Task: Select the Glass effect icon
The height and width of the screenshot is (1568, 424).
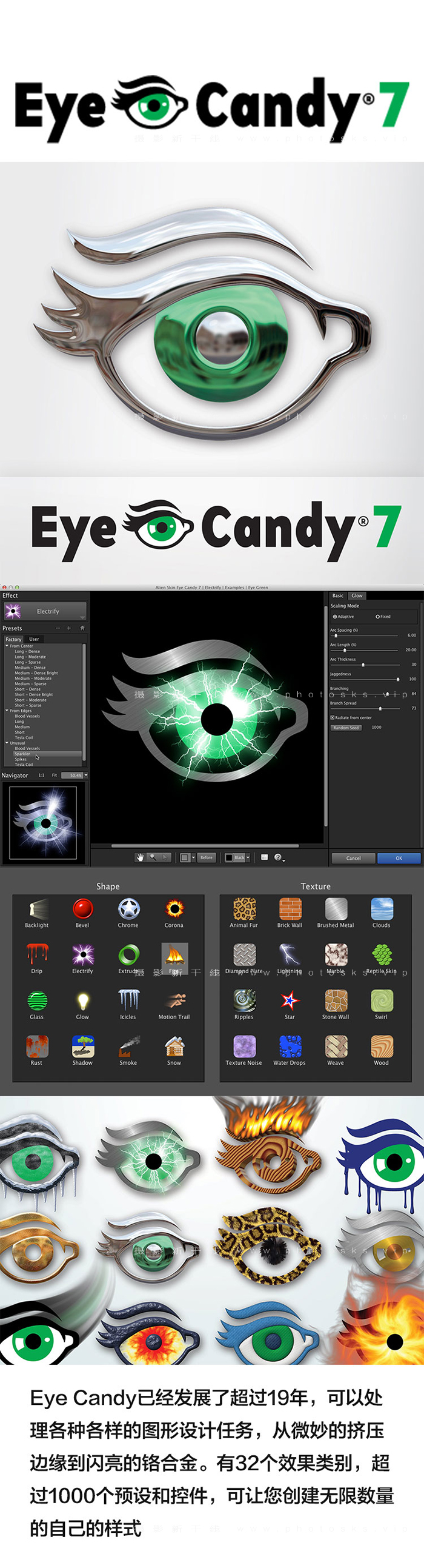Action: 36,1000
